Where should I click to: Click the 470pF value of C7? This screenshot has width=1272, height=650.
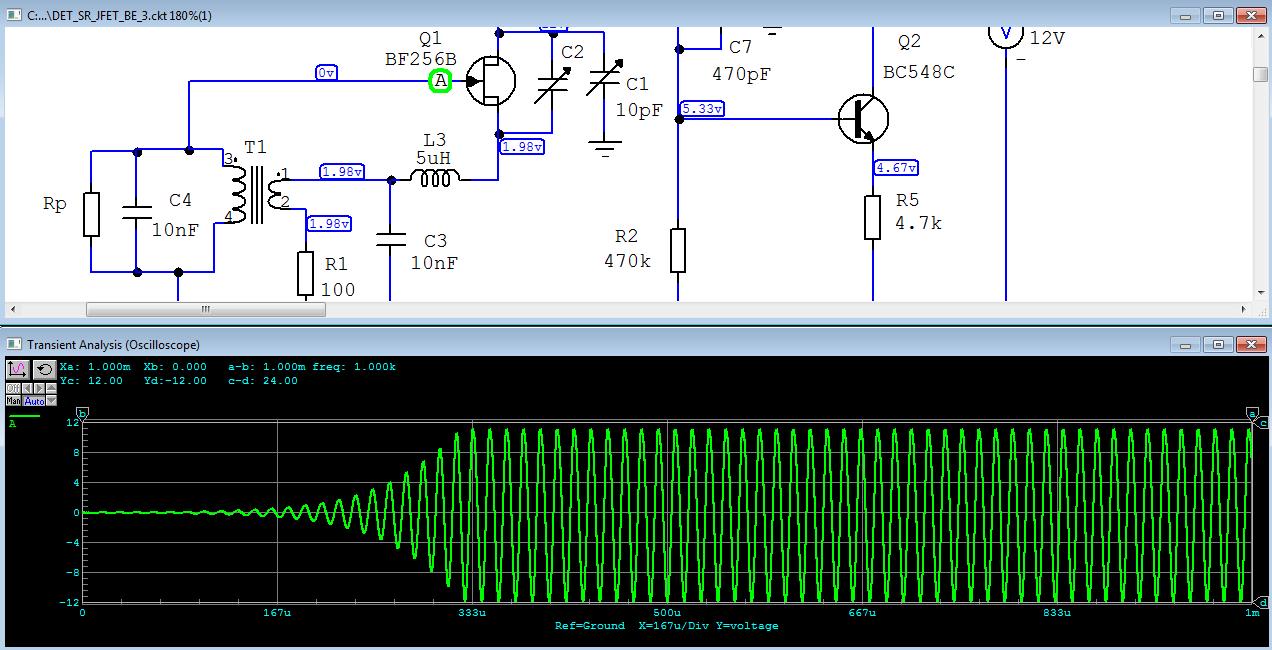point(742,74)
